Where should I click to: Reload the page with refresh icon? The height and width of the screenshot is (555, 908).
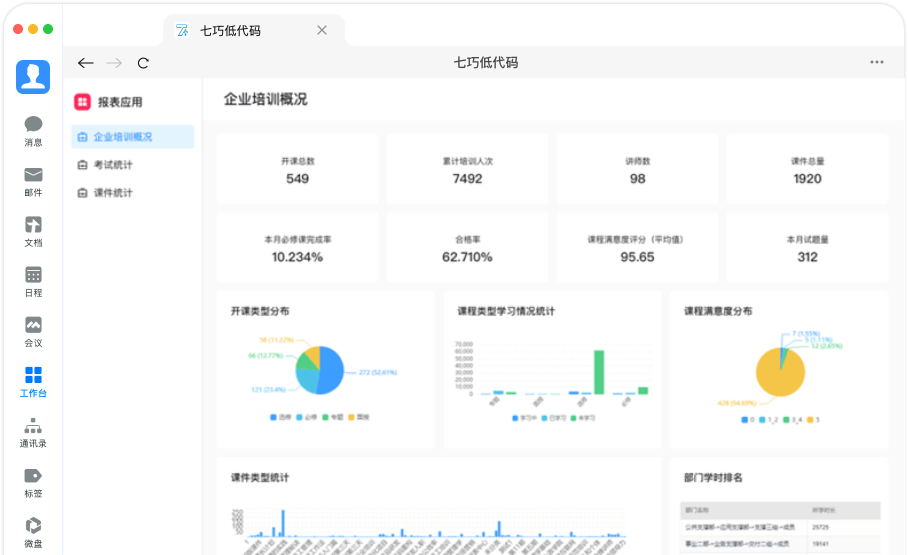(x=143, y=63)
